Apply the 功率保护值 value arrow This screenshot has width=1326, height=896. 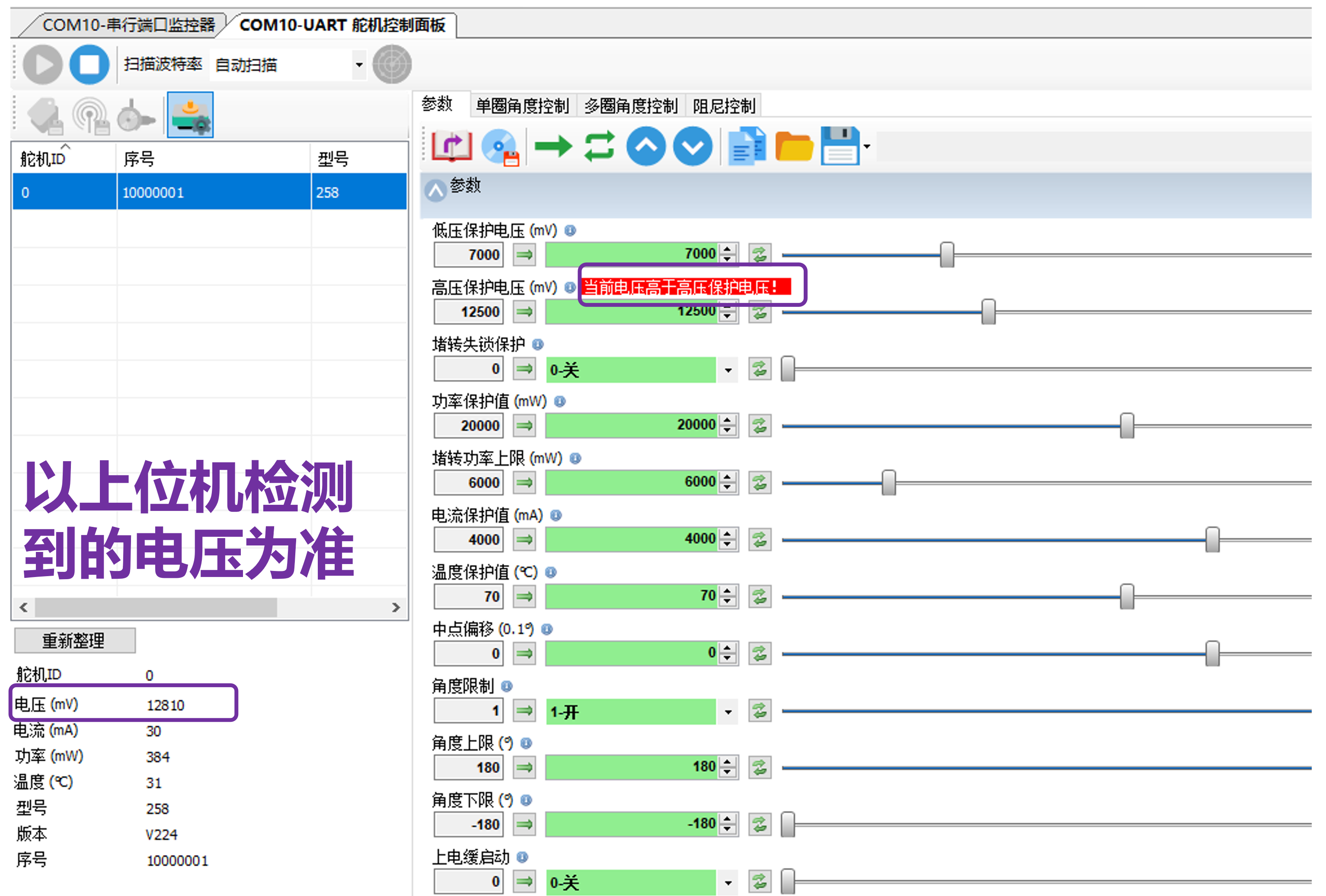(524, 425)
